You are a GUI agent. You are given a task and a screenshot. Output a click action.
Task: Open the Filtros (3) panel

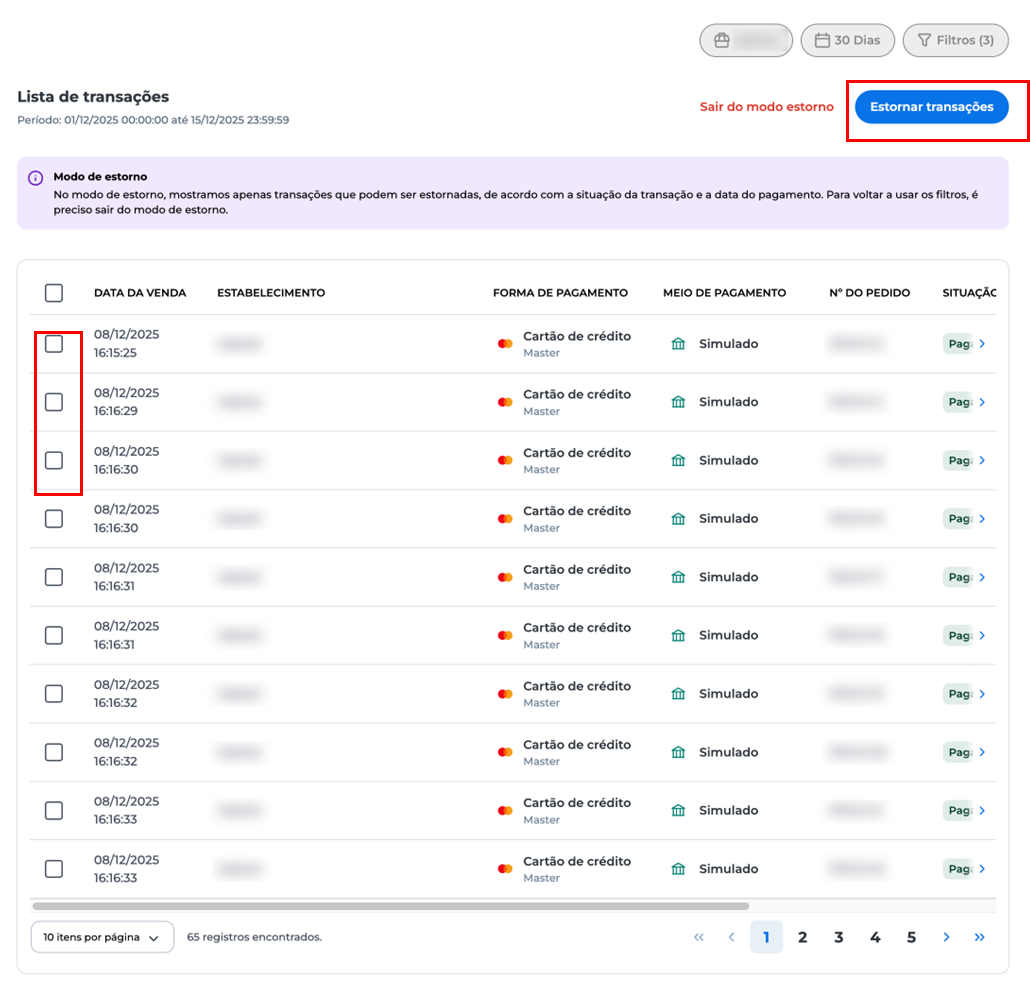click(955, 40)
